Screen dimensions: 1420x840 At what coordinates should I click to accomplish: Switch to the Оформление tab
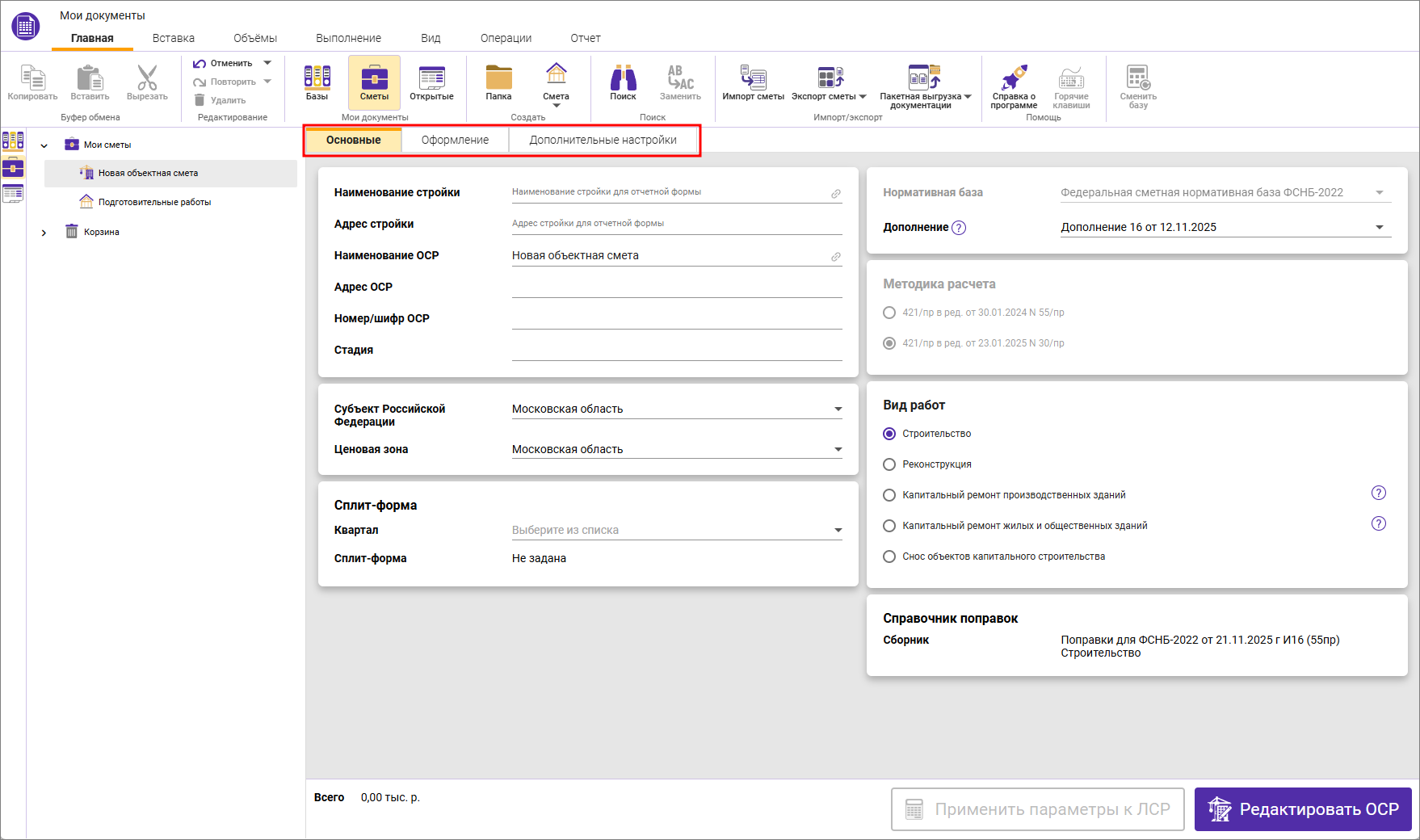point(455,140)
